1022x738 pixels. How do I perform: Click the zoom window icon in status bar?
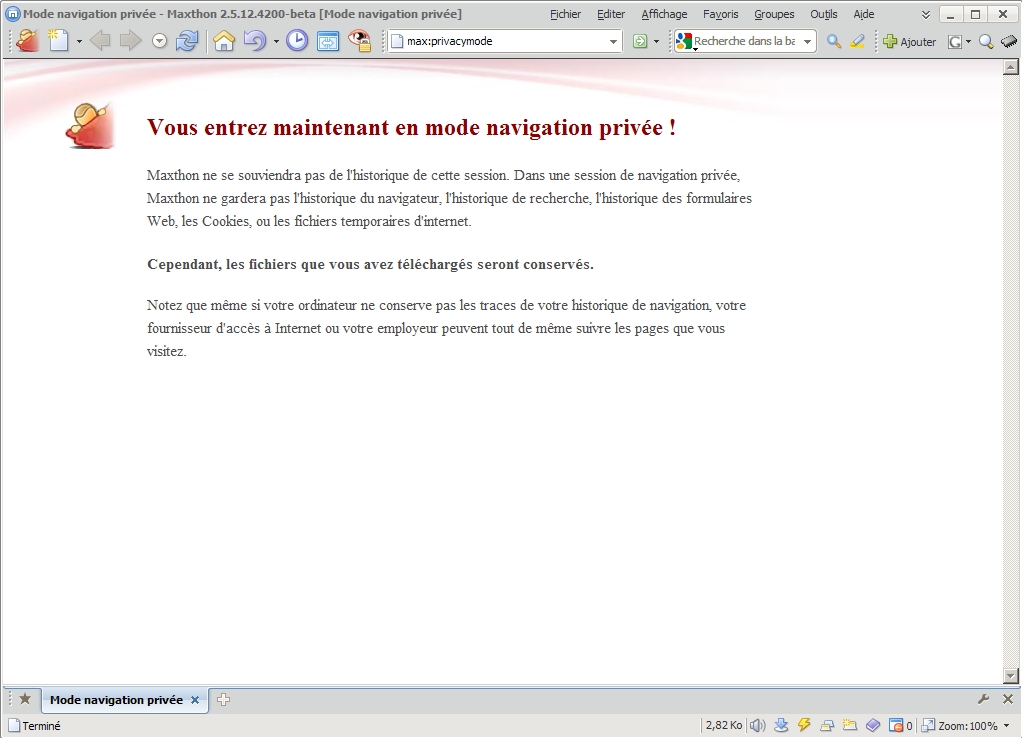[x=928, y=725]
